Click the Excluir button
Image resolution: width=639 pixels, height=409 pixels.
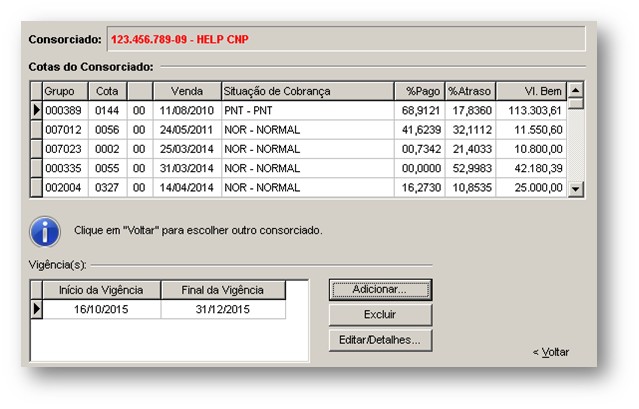pos(380,315)
